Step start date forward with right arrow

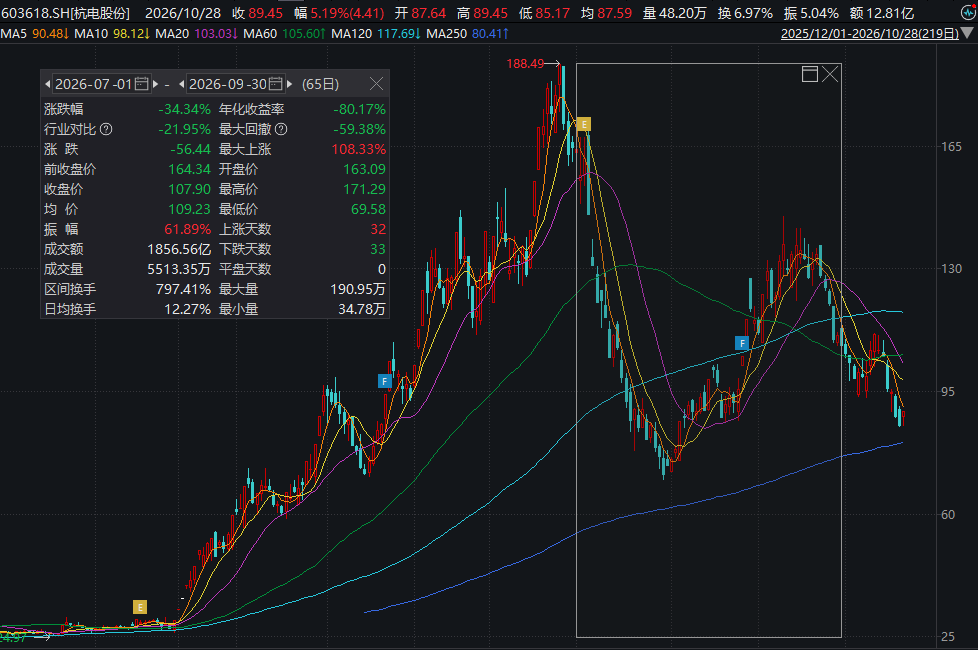(x=155, y=84)
